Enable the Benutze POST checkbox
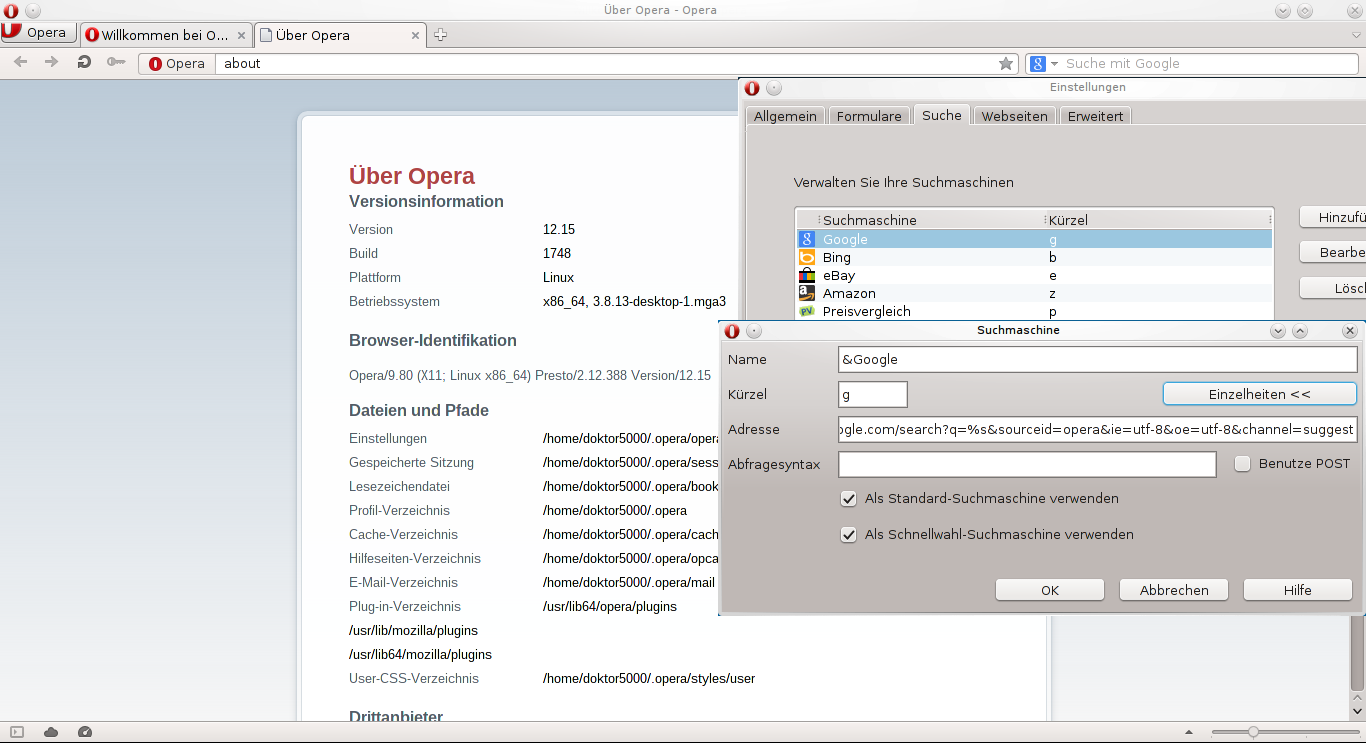The width and height of the screenshot is (1366, 743). point(1242,464)
